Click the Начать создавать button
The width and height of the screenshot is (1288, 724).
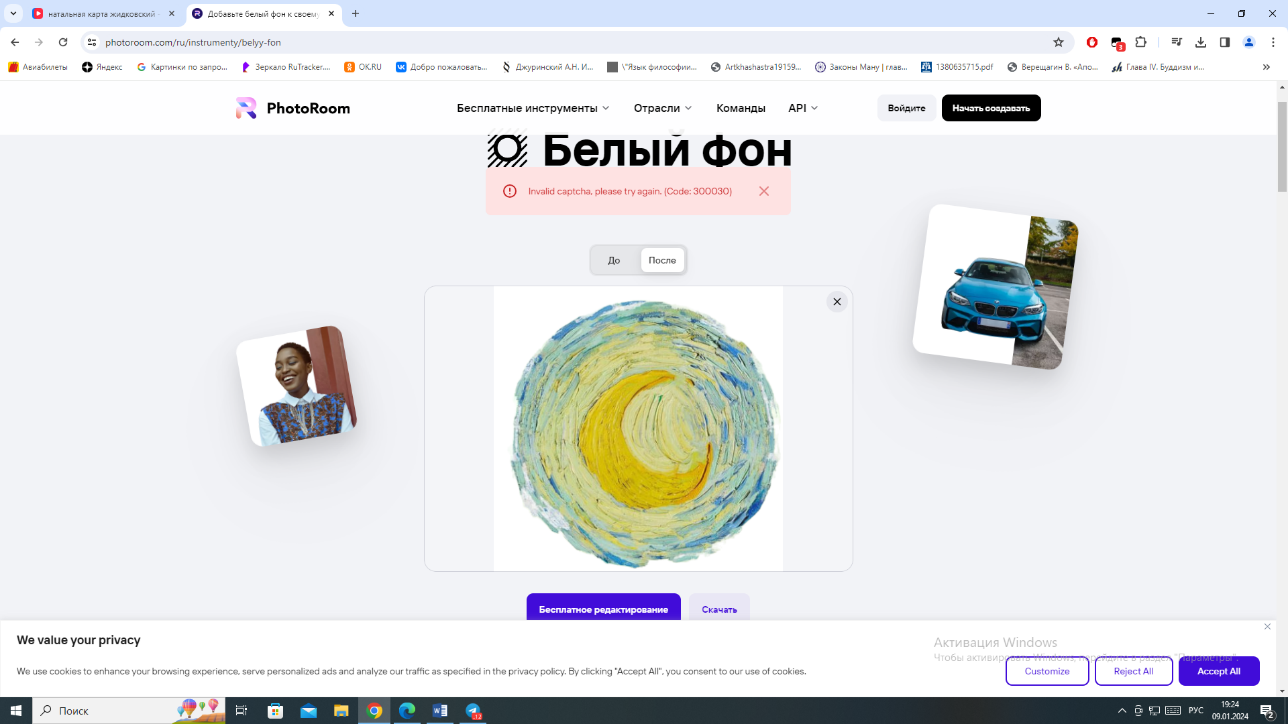(x=991, y=108)
